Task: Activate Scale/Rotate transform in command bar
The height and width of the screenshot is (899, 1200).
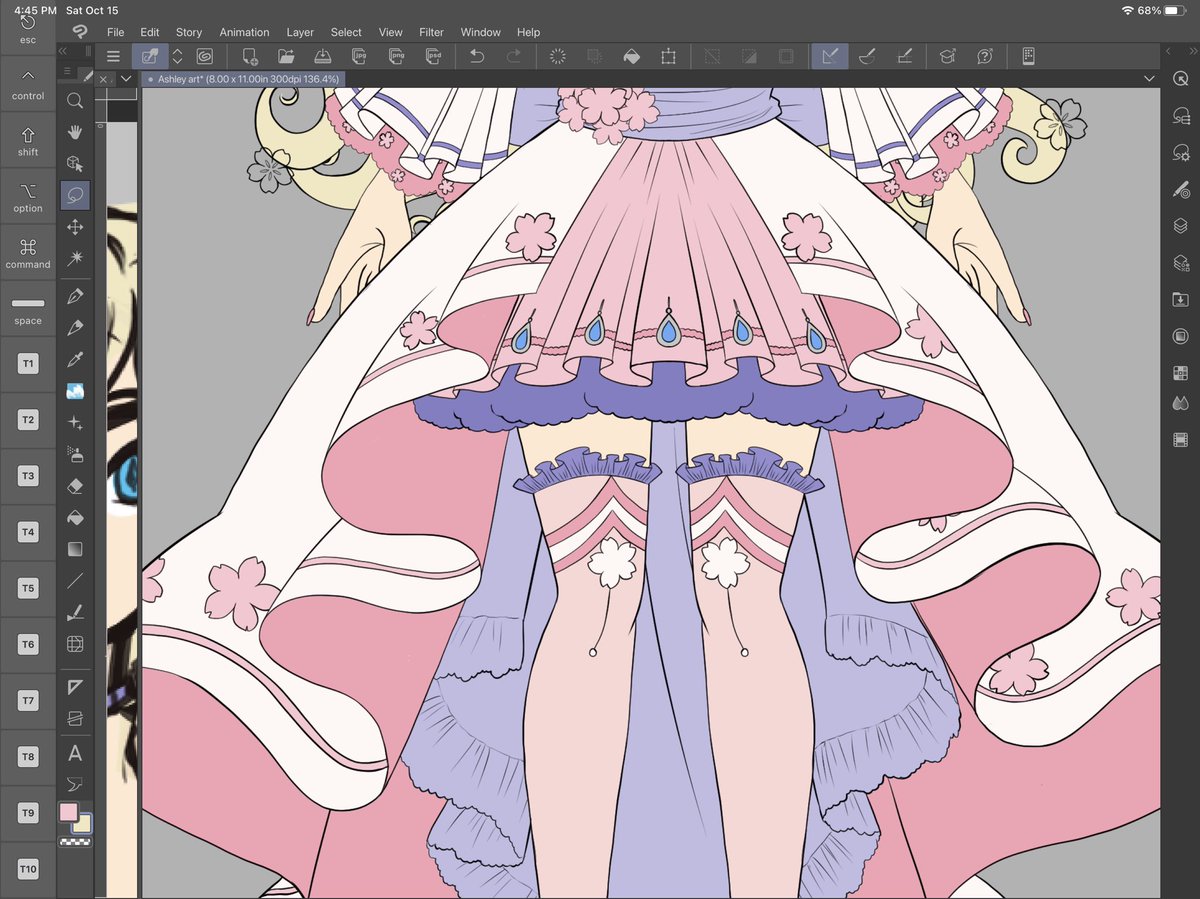Action: [668, 57]
